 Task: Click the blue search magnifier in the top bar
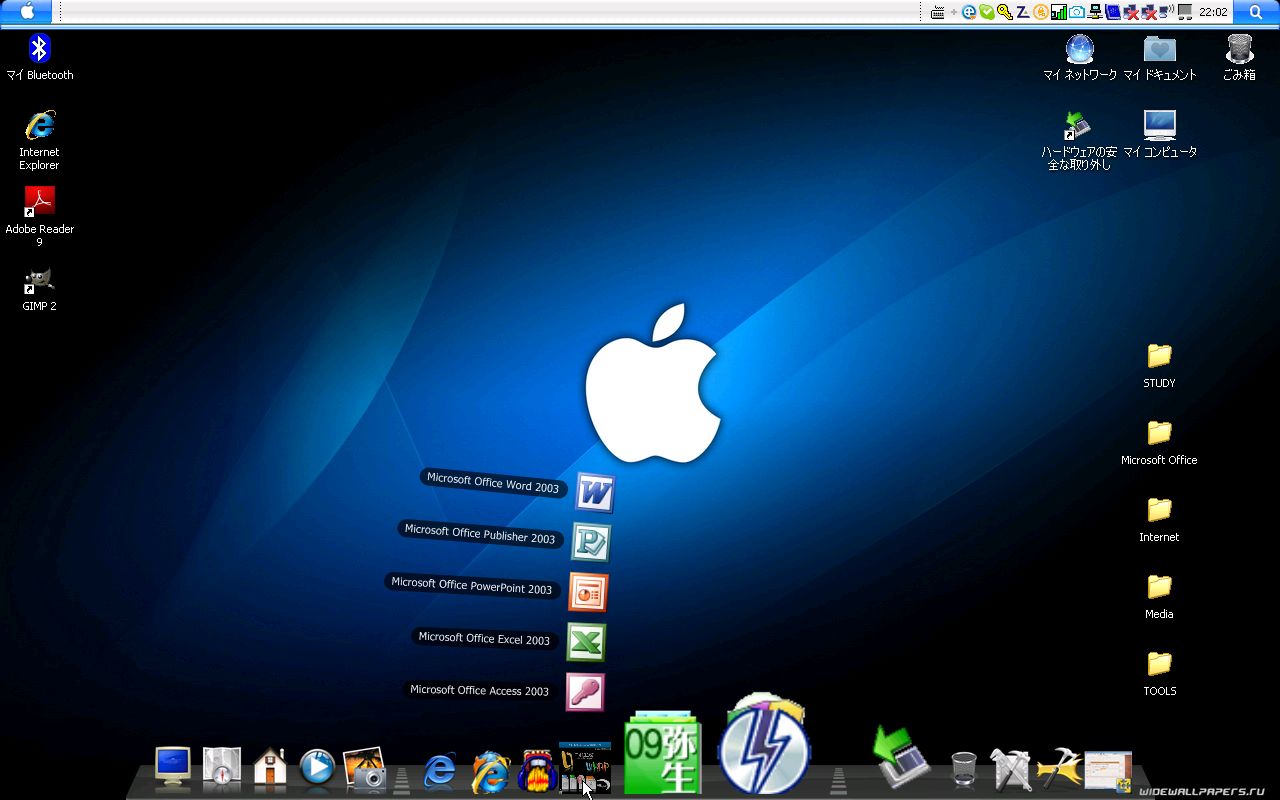click(1256, 12)
